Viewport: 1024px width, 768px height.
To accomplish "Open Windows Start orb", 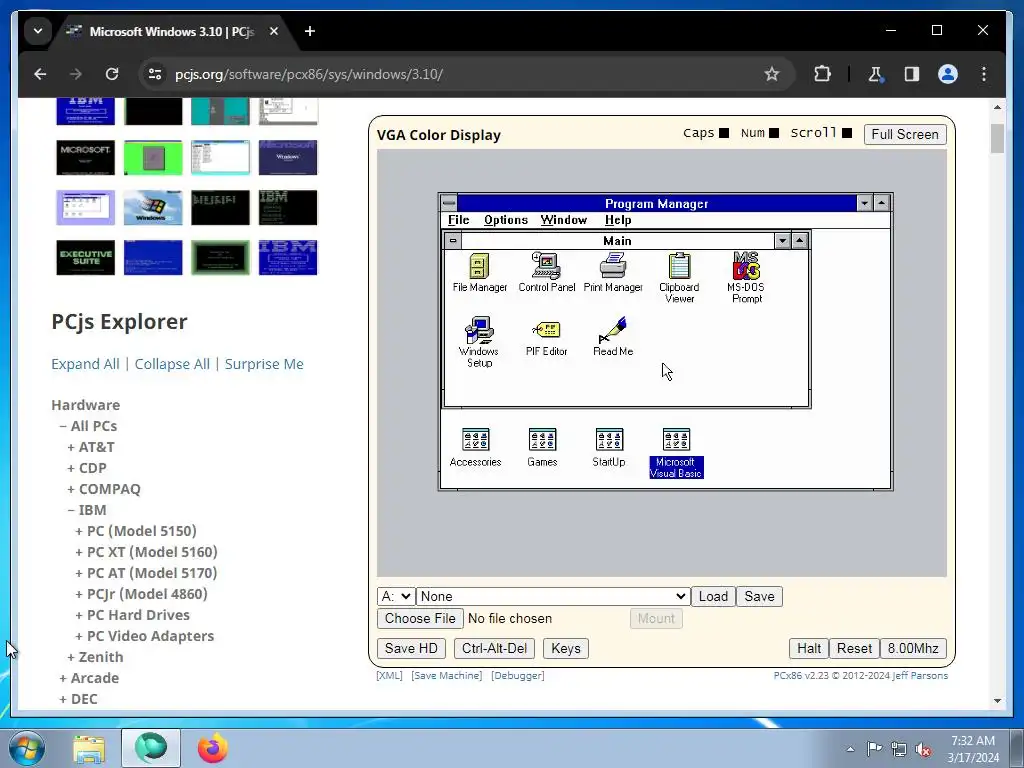I will click(x=27, y=748).
